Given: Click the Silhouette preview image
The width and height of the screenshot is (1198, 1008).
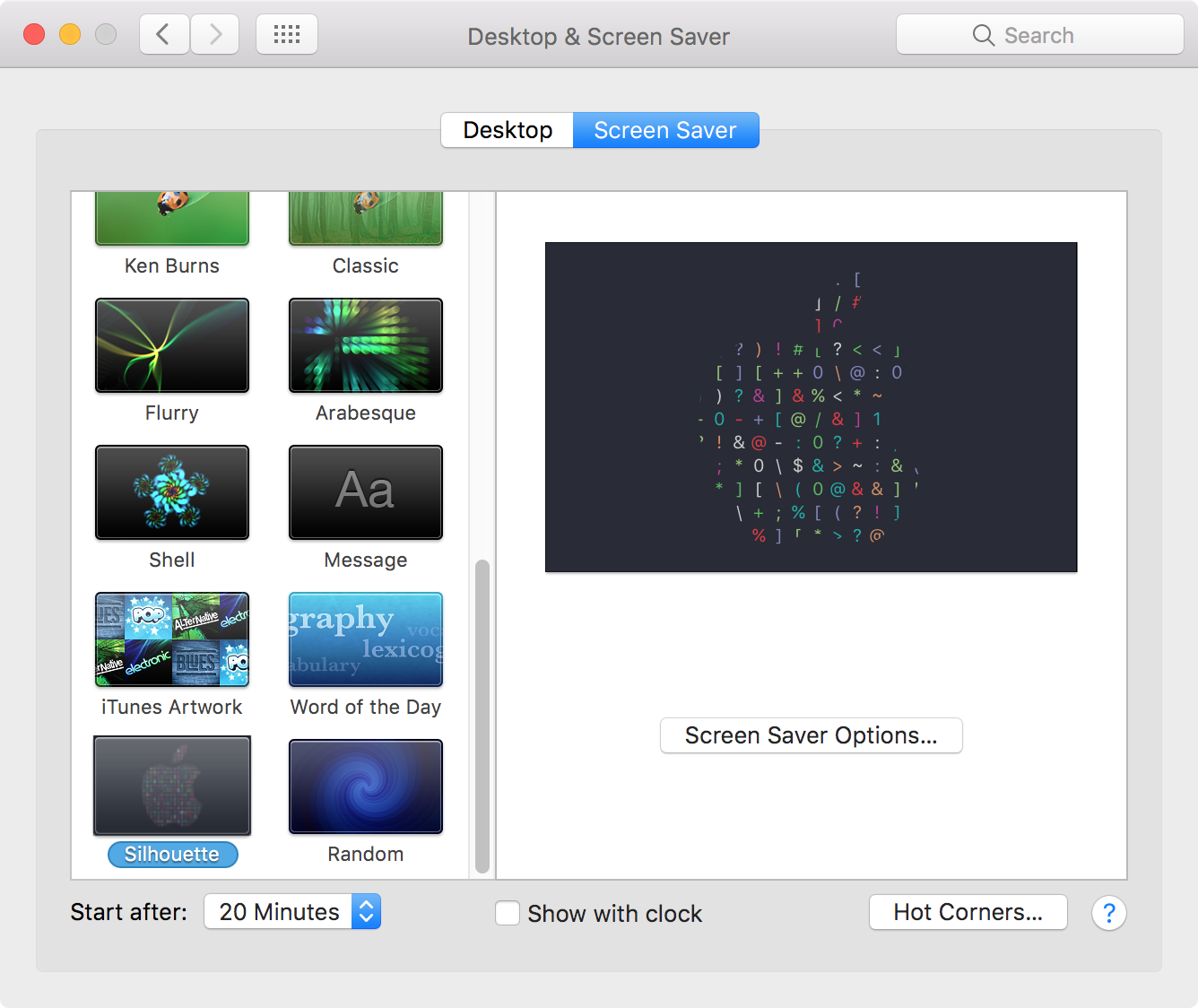Looking at the screenshot, I should (811, 407).
